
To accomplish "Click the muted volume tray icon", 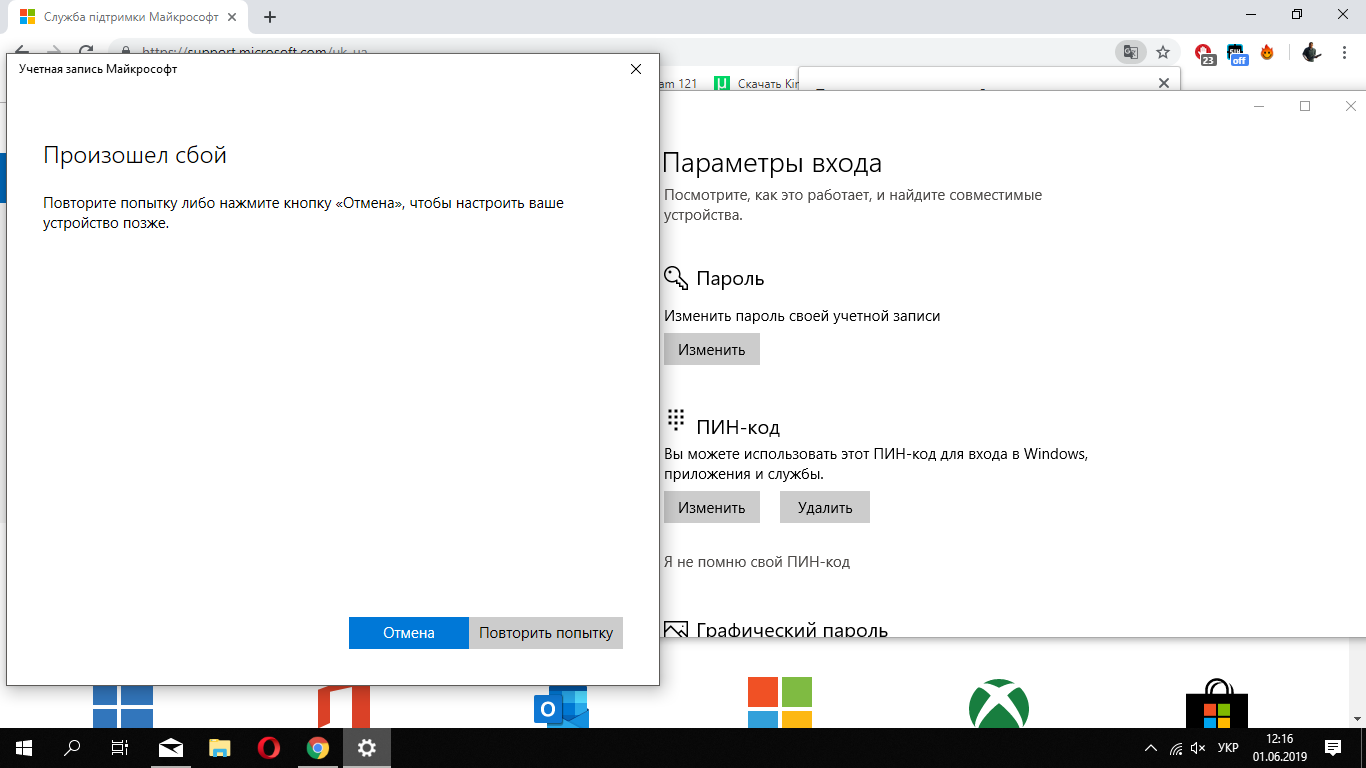I will 1199,748.
